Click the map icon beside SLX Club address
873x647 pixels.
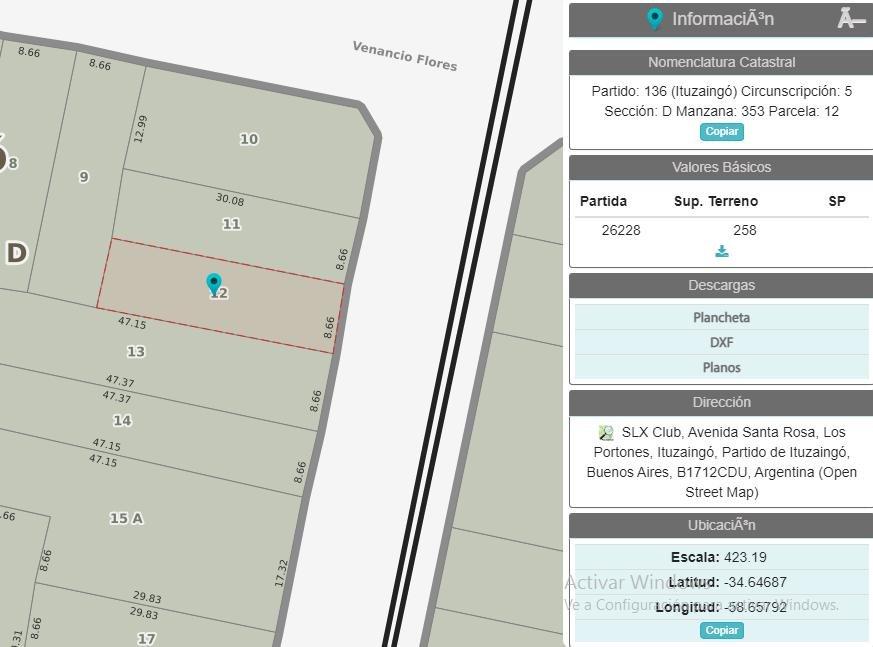click(606, 433)
